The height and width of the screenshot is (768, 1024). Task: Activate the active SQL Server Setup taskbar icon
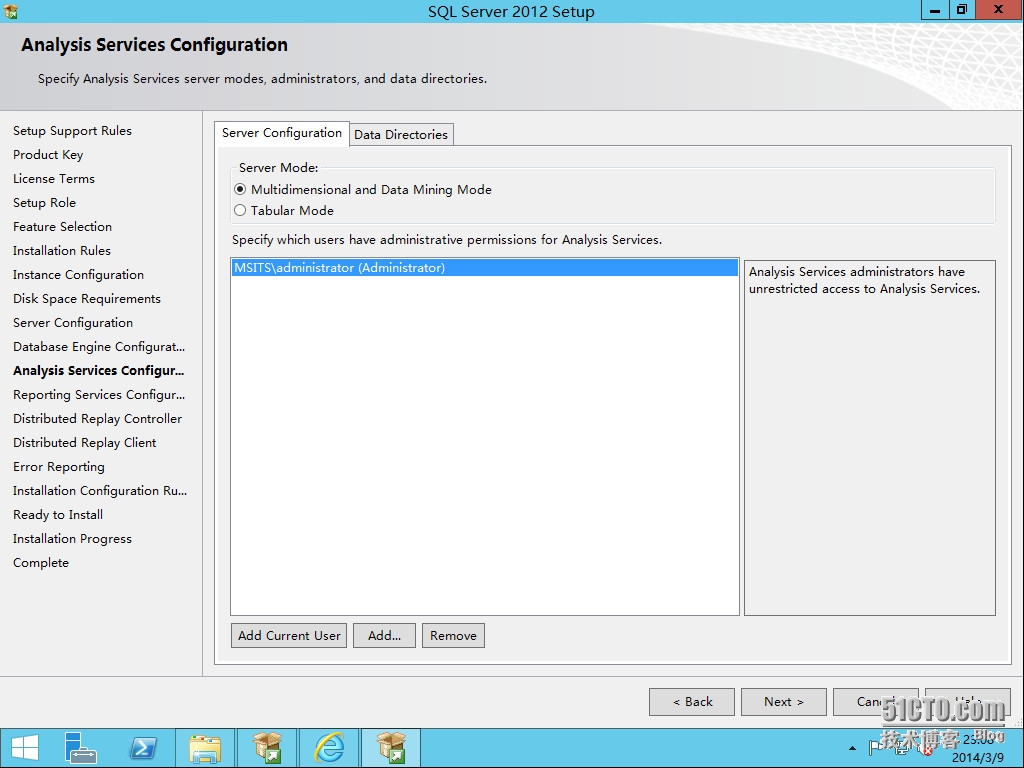click(x=391, y=748)
